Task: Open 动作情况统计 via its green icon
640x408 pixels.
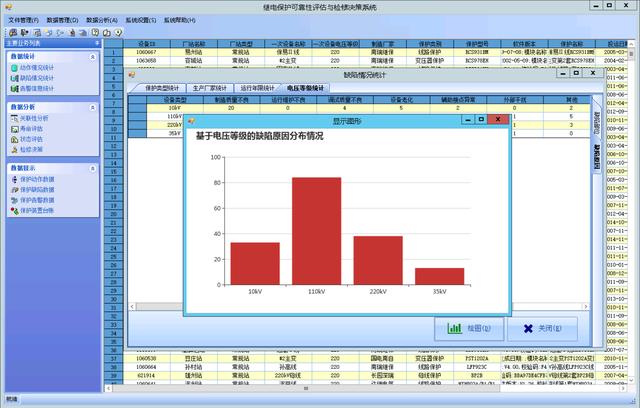Action: 14,68
